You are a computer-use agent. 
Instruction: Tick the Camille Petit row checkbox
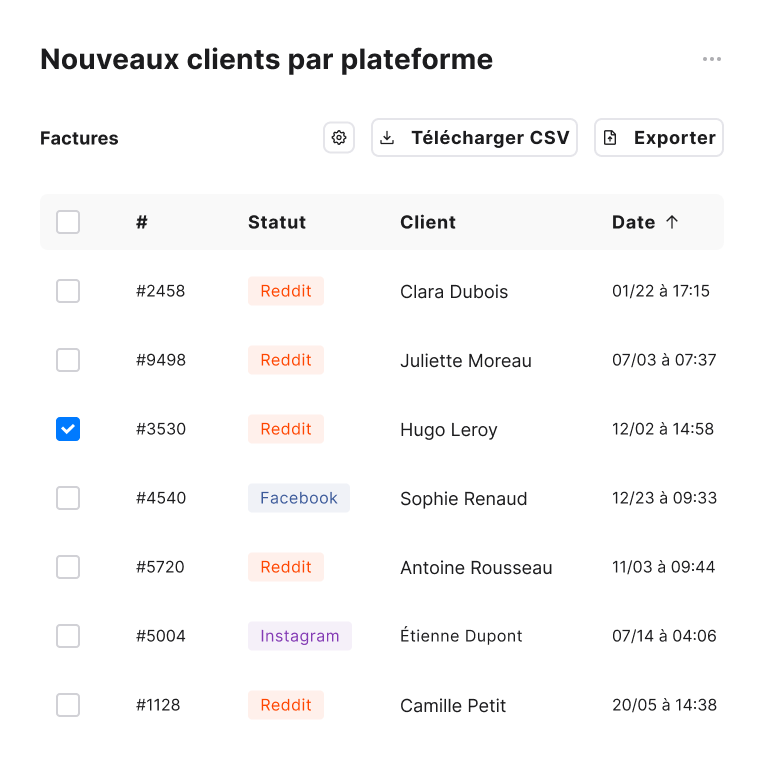coord(68,705)
